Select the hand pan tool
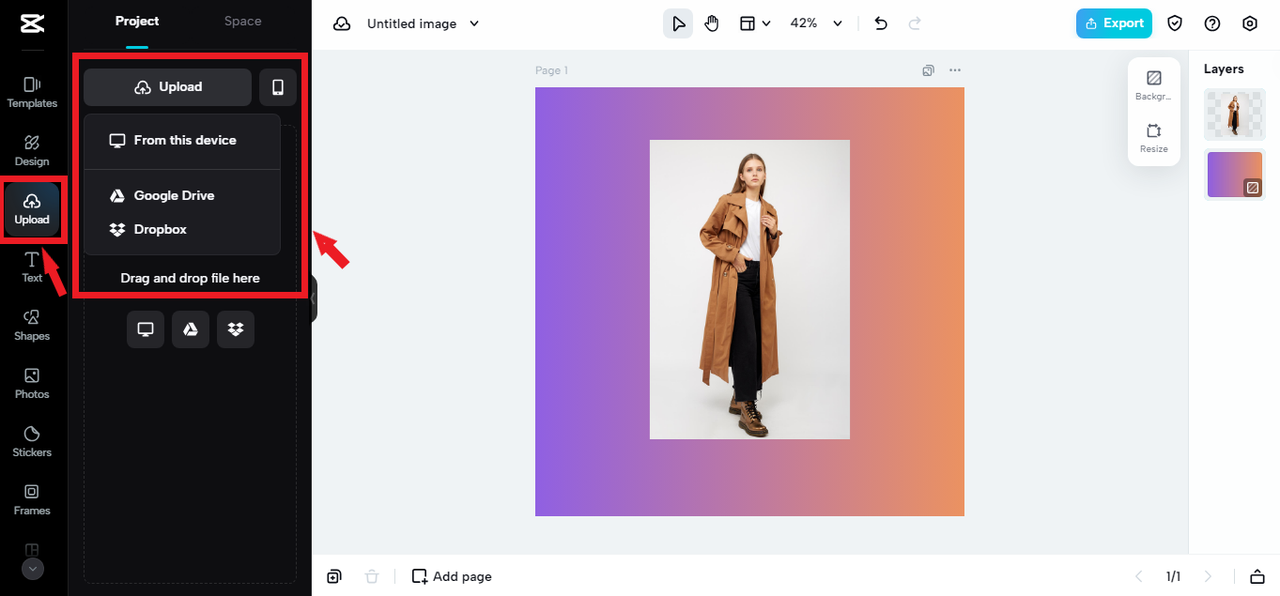 (x=712, y=23)
